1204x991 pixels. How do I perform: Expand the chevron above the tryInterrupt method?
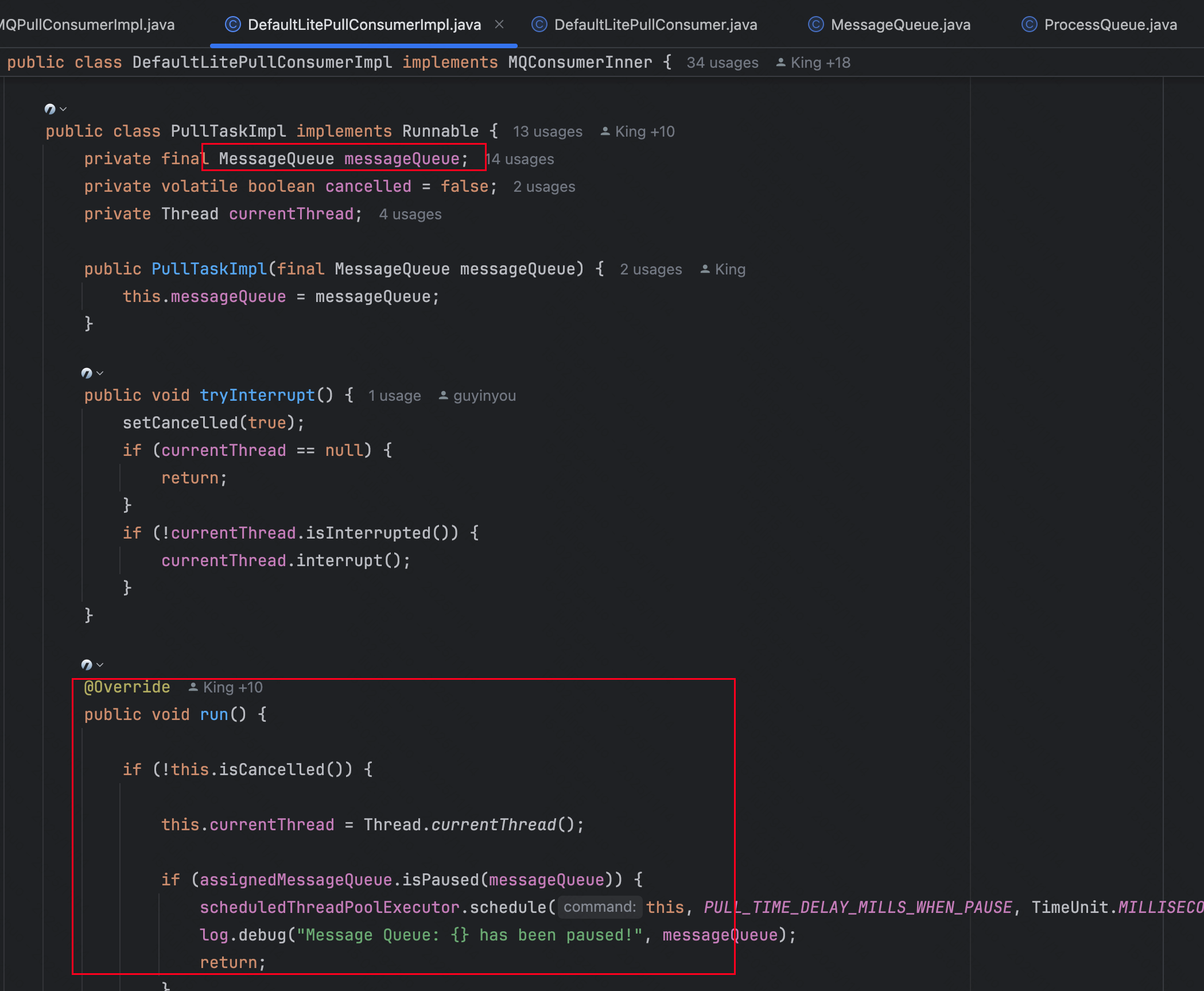click(x=100, y=373)
